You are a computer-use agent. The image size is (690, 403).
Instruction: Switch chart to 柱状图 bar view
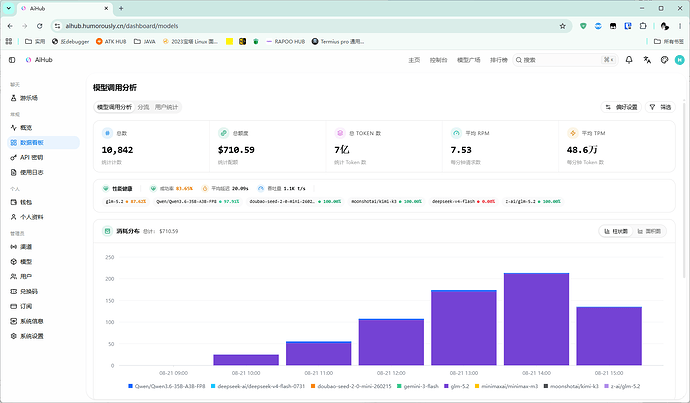616,231
